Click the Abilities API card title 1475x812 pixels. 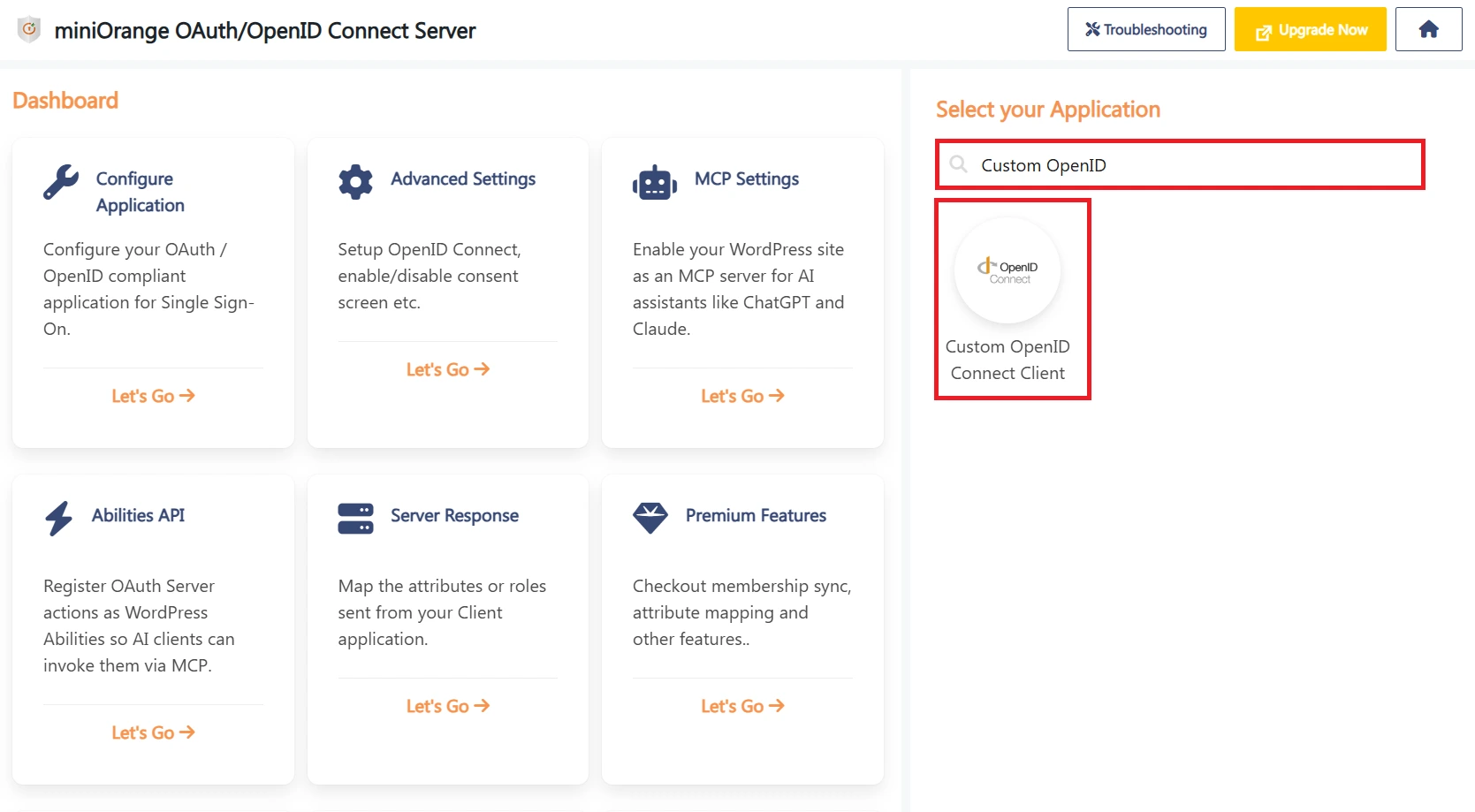click(x=138, y=515)
